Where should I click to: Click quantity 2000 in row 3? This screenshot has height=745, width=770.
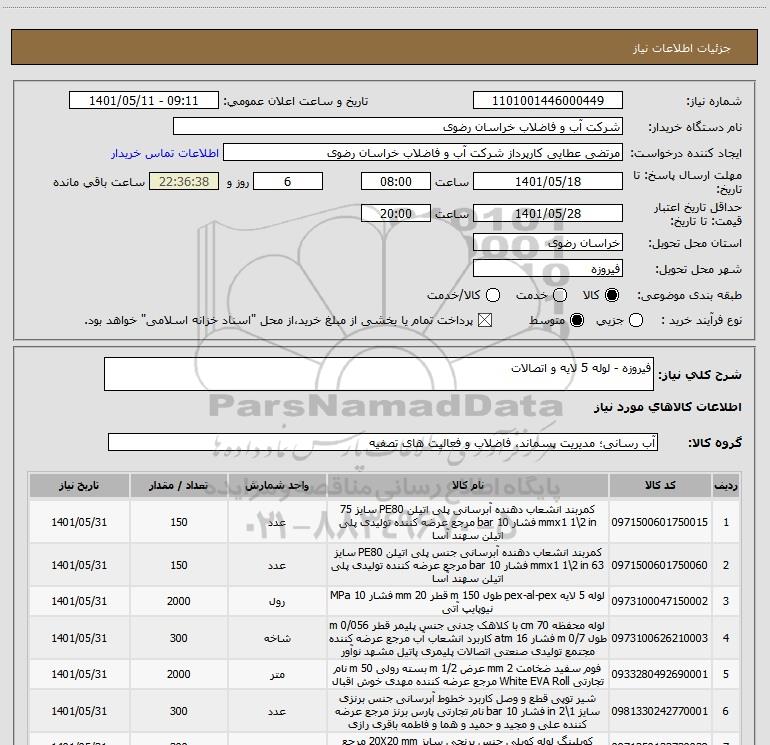[x=178, y=601]
